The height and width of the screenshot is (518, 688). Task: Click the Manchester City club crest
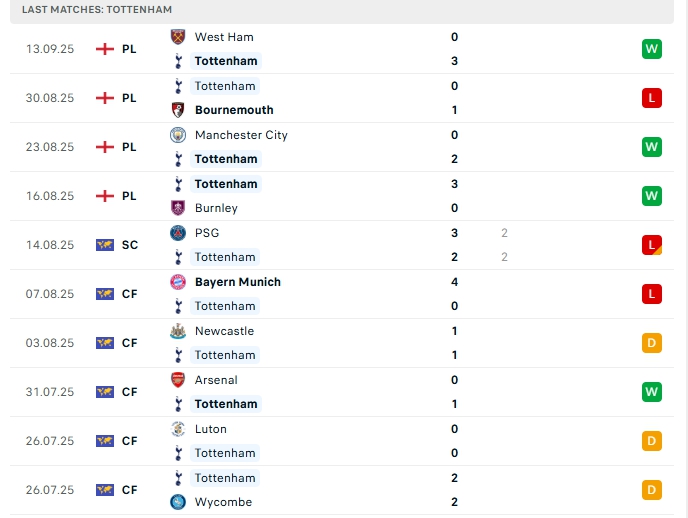tap(178, 135)
